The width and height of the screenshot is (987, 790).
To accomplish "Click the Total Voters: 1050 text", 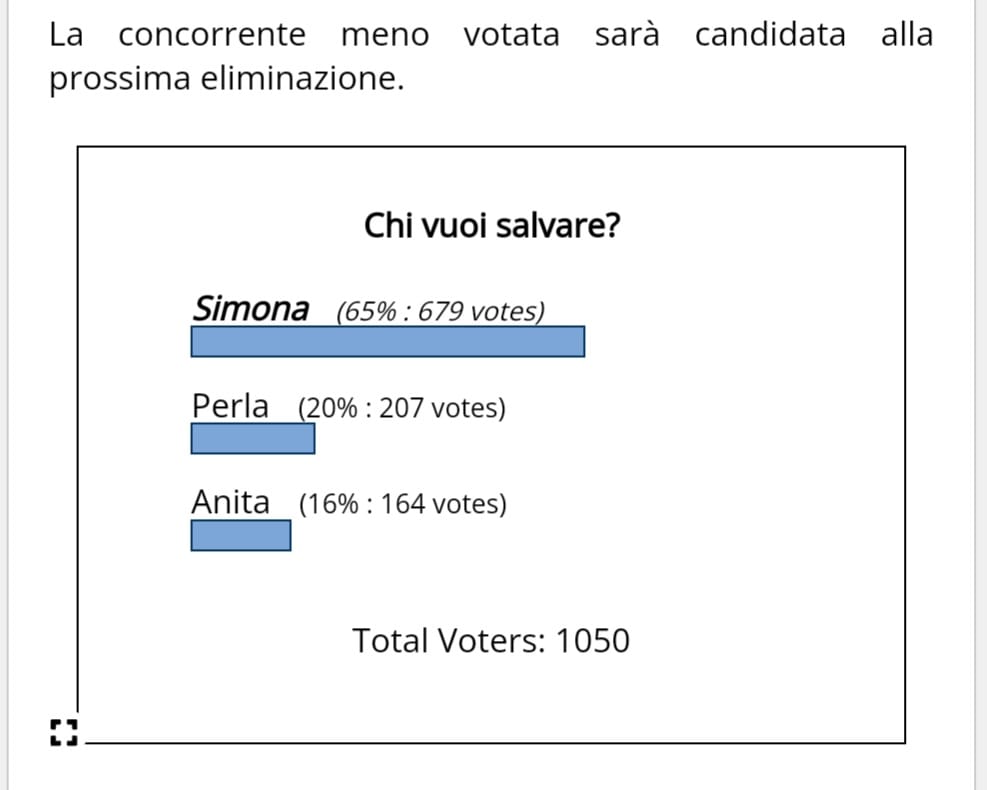I will pos(491,641).
